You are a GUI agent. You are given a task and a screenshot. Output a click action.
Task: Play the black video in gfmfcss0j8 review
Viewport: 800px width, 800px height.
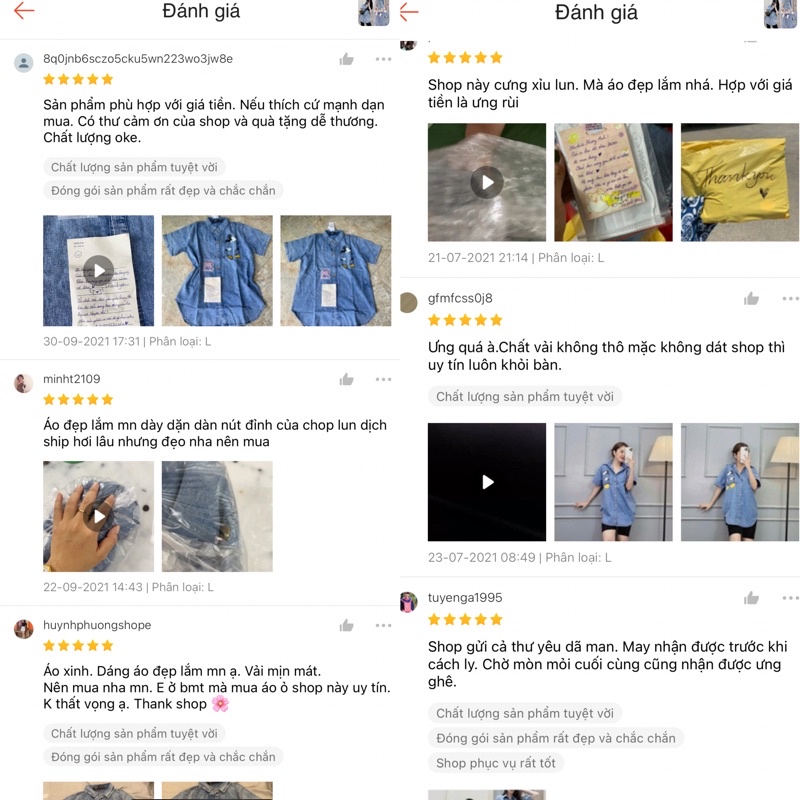coord(487,482)
